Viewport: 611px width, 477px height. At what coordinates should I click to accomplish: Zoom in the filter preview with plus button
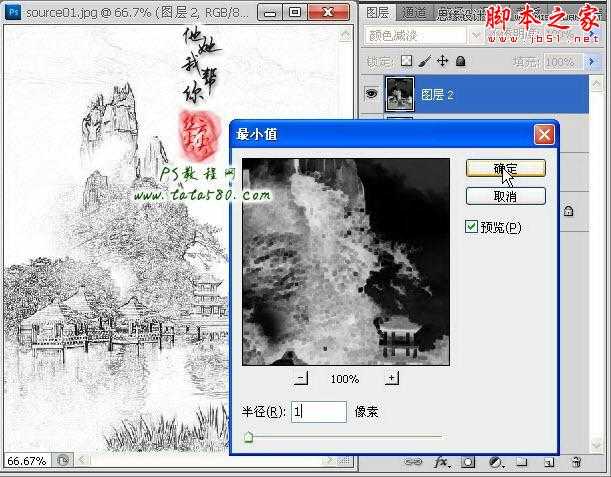click(391, 378)
